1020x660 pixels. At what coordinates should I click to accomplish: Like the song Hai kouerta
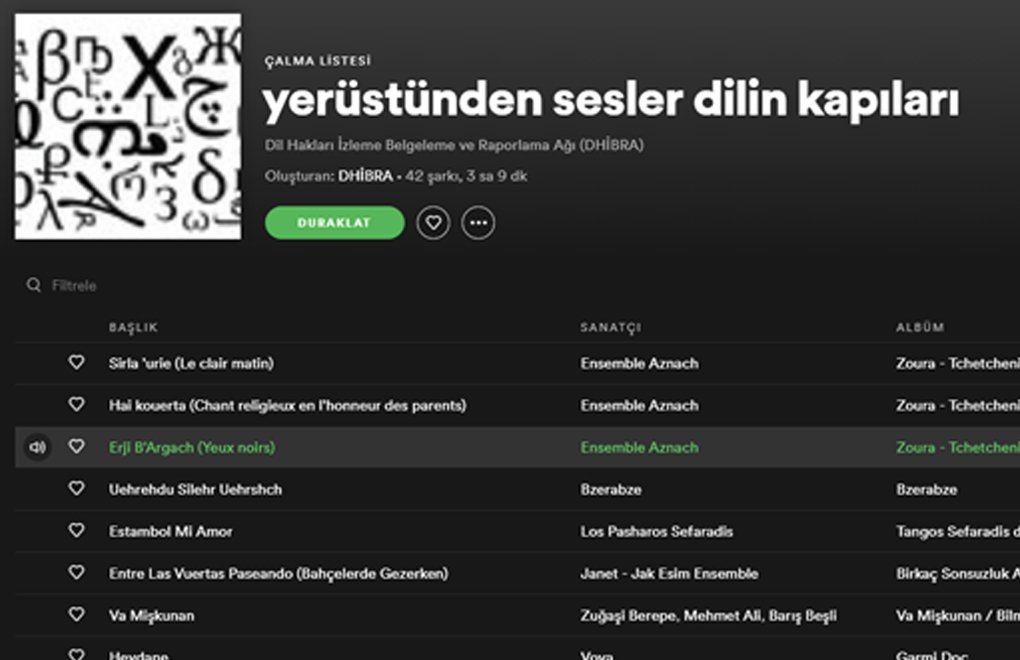point(76,405)
